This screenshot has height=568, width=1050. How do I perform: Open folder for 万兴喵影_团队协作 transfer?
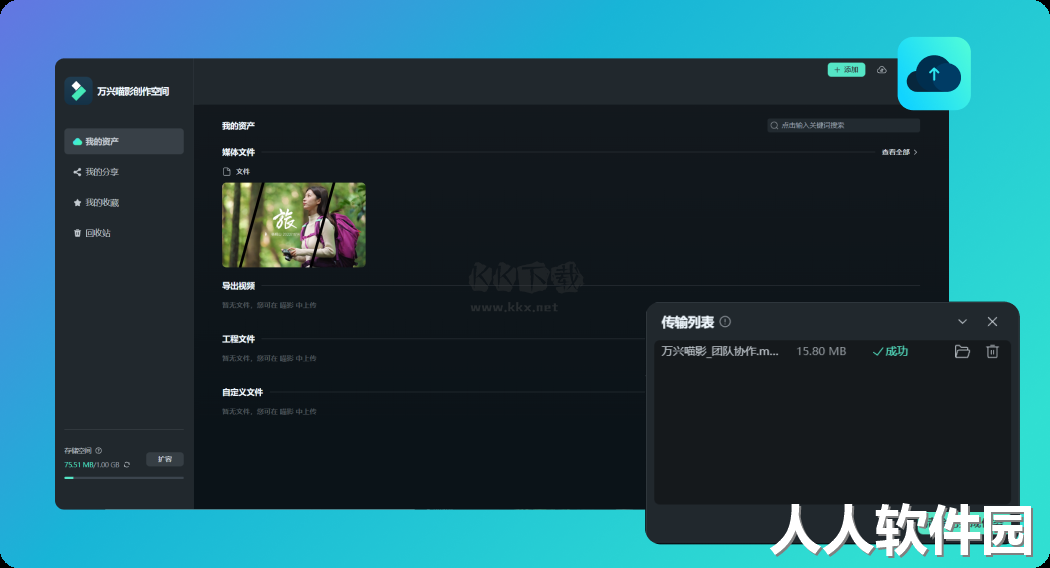click(962, 351)
